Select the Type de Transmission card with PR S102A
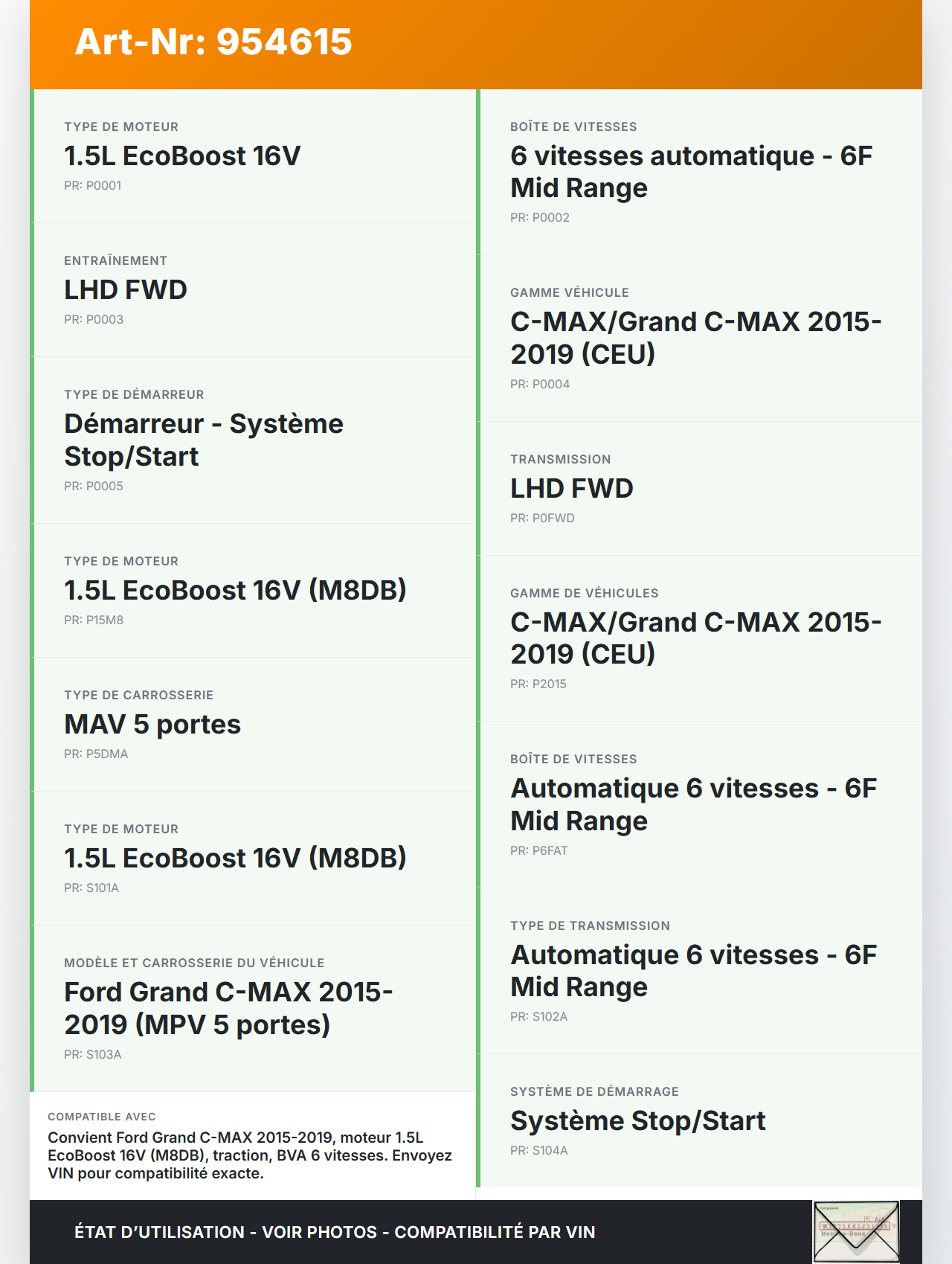This screenshot has height=1264, width=952. tap(699, 971)
